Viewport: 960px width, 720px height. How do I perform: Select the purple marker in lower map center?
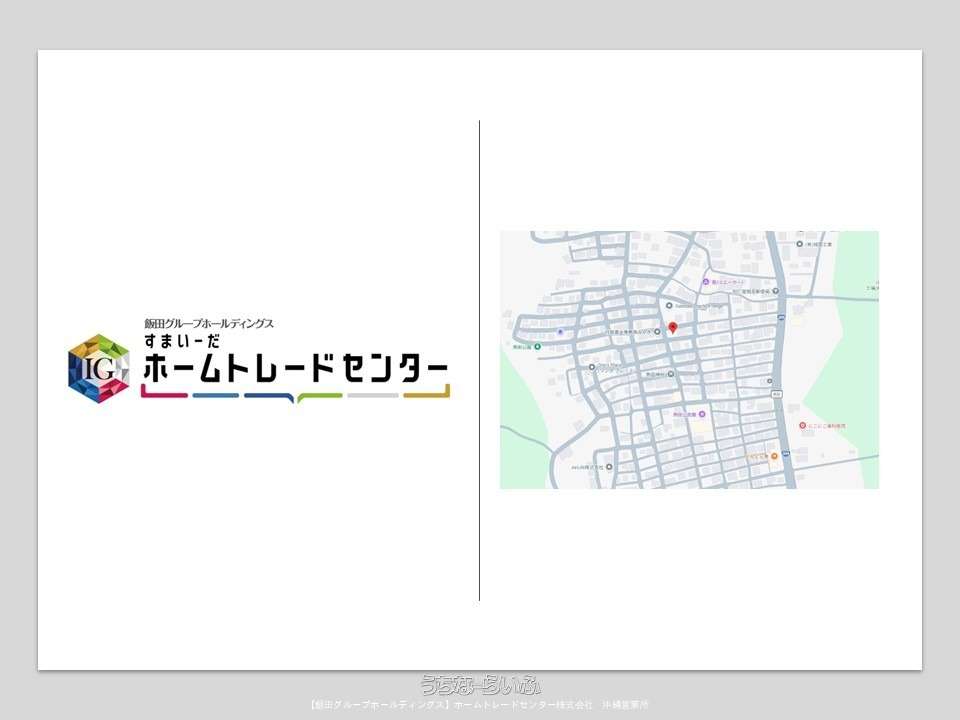point(703,412)
